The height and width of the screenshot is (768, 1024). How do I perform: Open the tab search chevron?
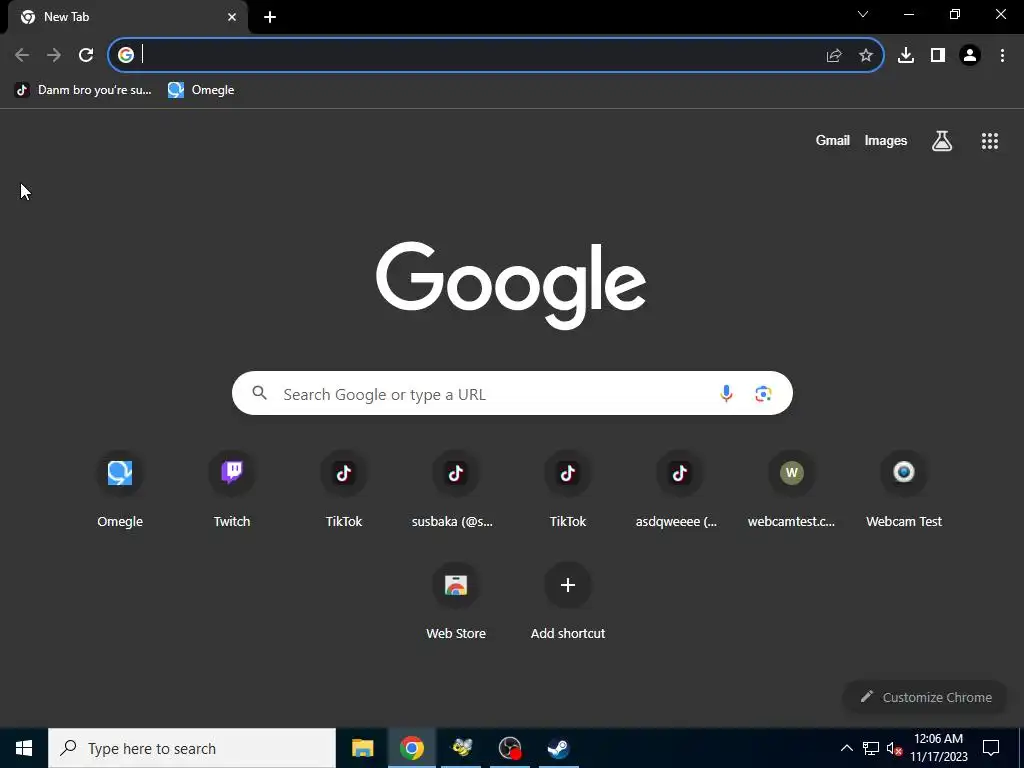point(863,14)
